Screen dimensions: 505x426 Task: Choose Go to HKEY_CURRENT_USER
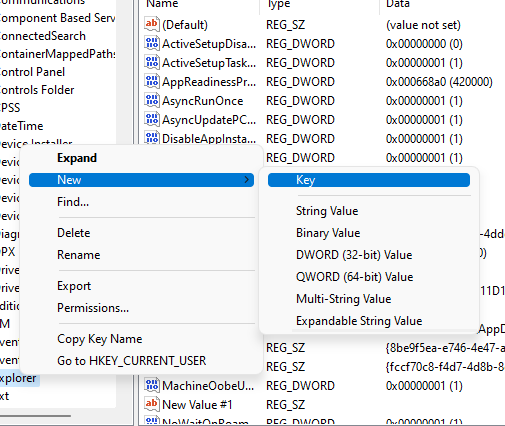[x=141, y=361]
